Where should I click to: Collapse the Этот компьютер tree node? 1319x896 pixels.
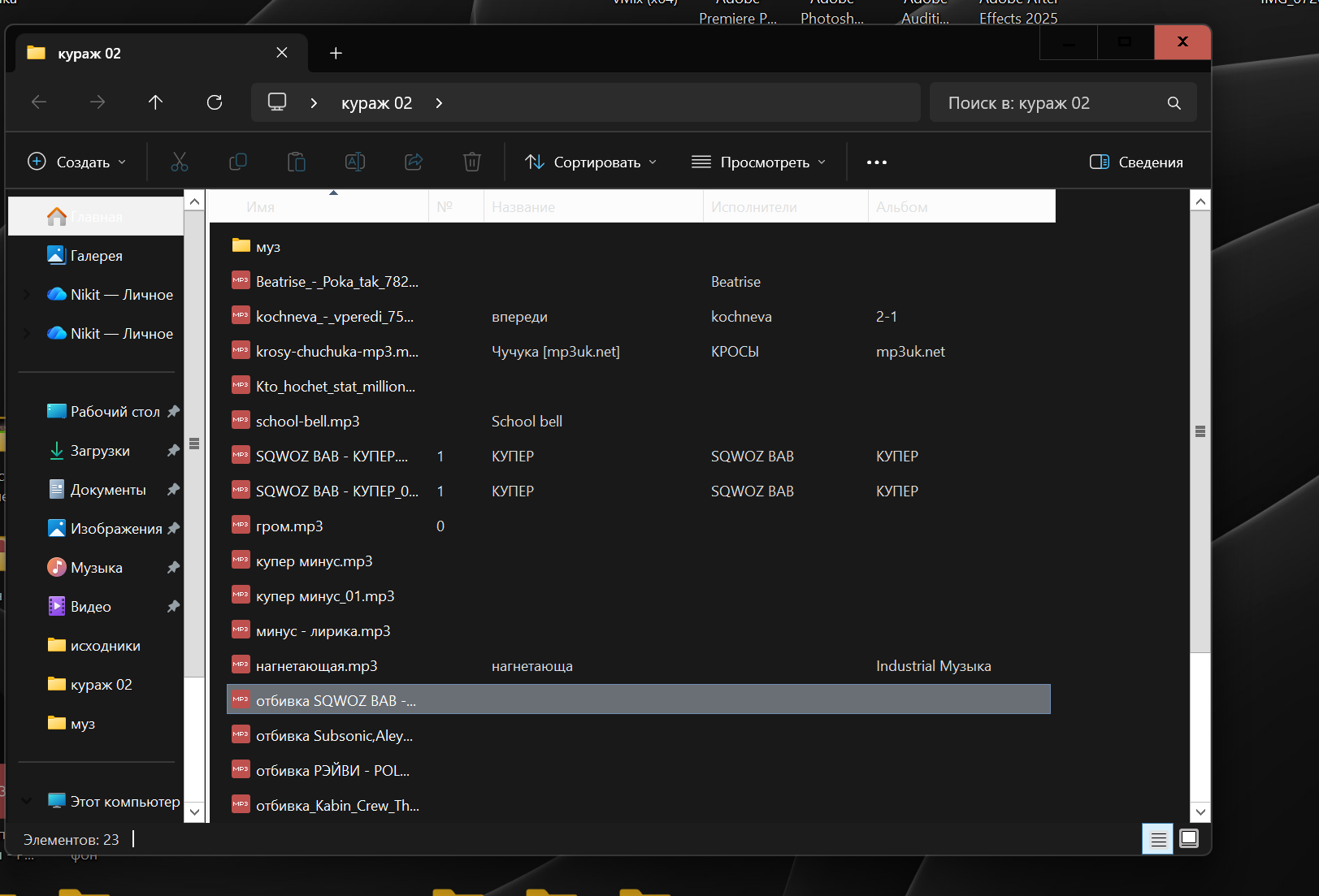coord(27,801)
